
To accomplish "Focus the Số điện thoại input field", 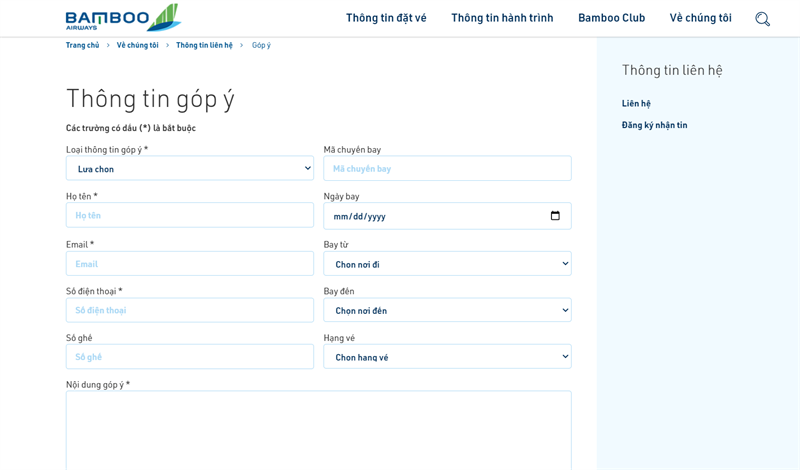I will (190, 310).
